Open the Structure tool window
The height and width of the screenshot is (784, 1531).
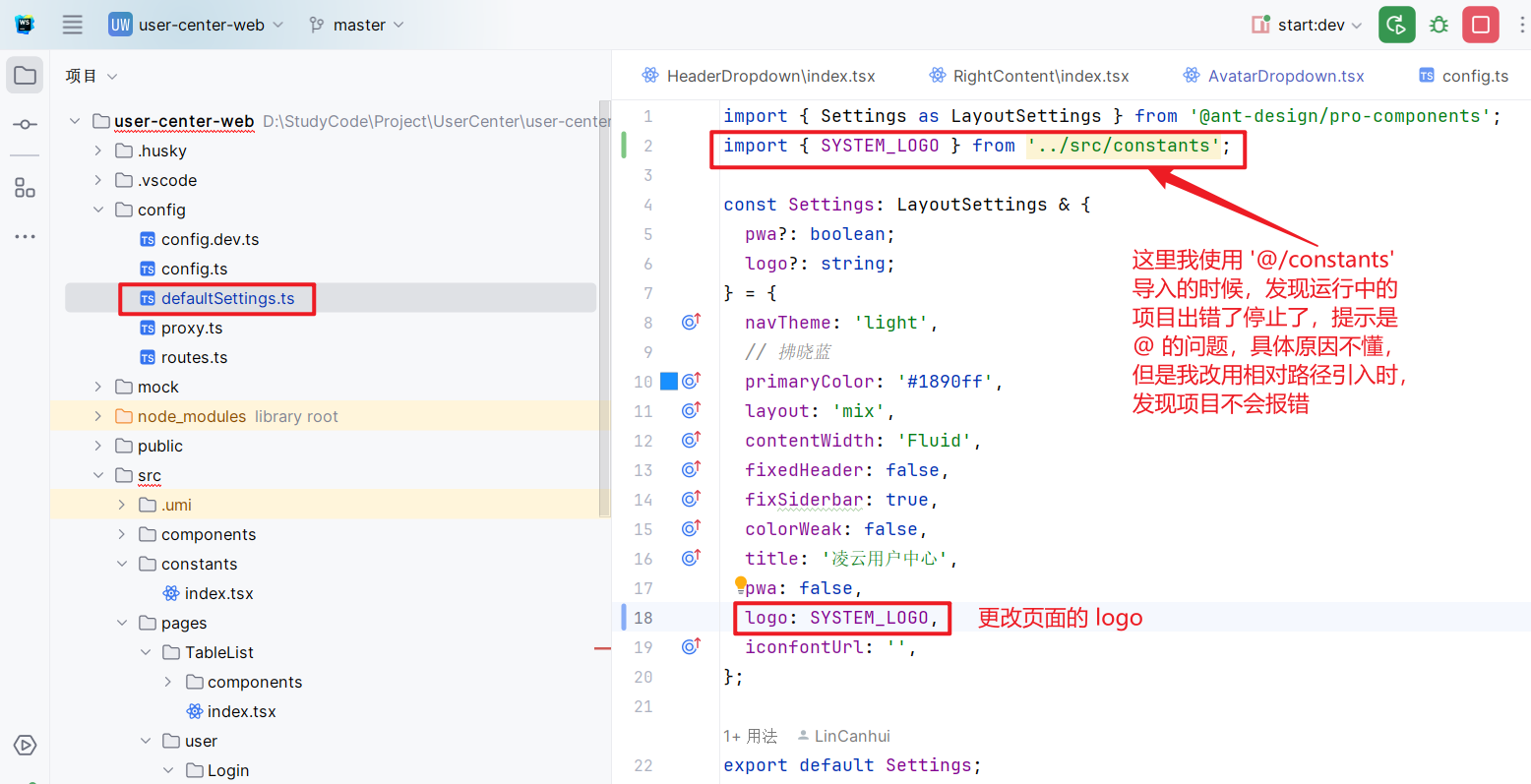click(26, 188)
